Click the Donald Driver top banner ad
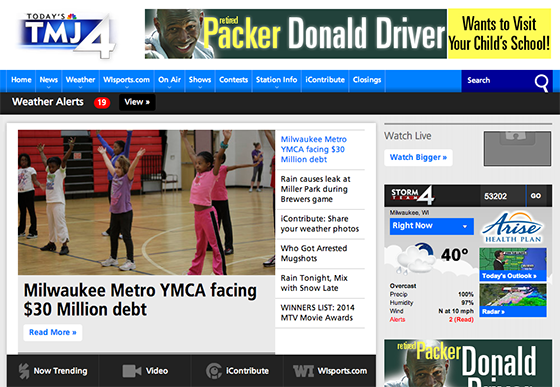 (348, 34)
